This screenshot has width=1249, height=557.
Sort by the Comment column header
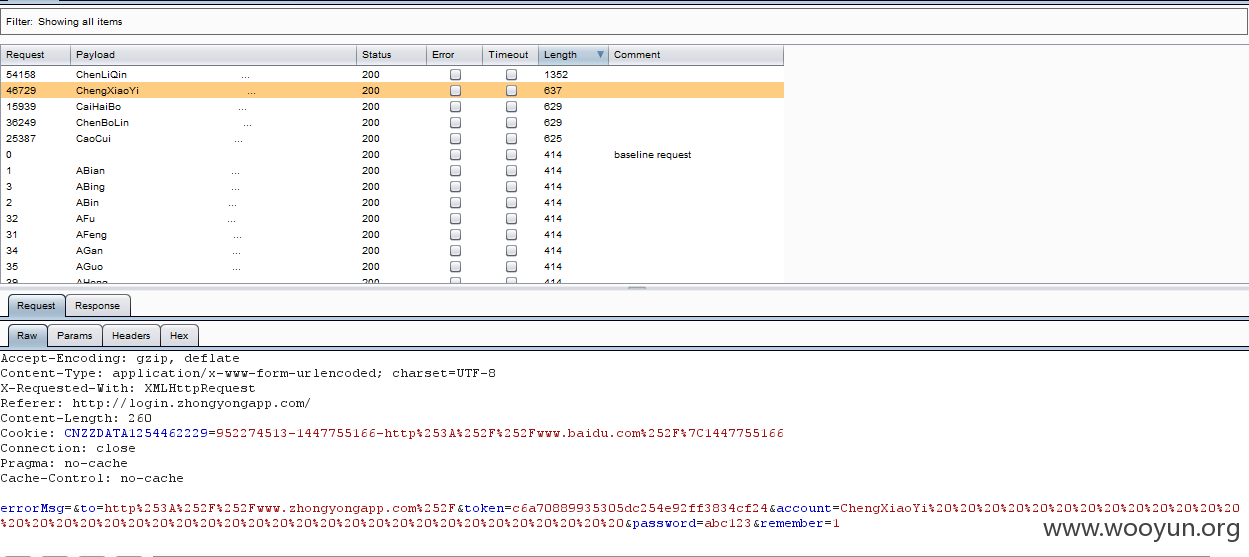click(696, 55)
